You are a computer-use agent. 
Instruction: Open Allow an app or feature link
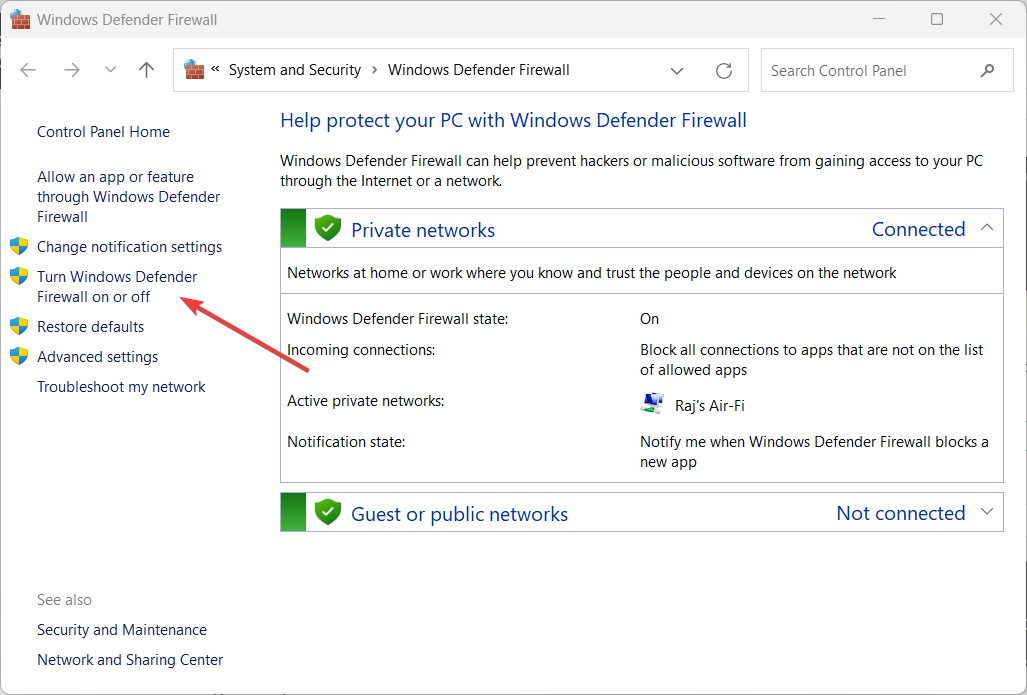[128, 197]
